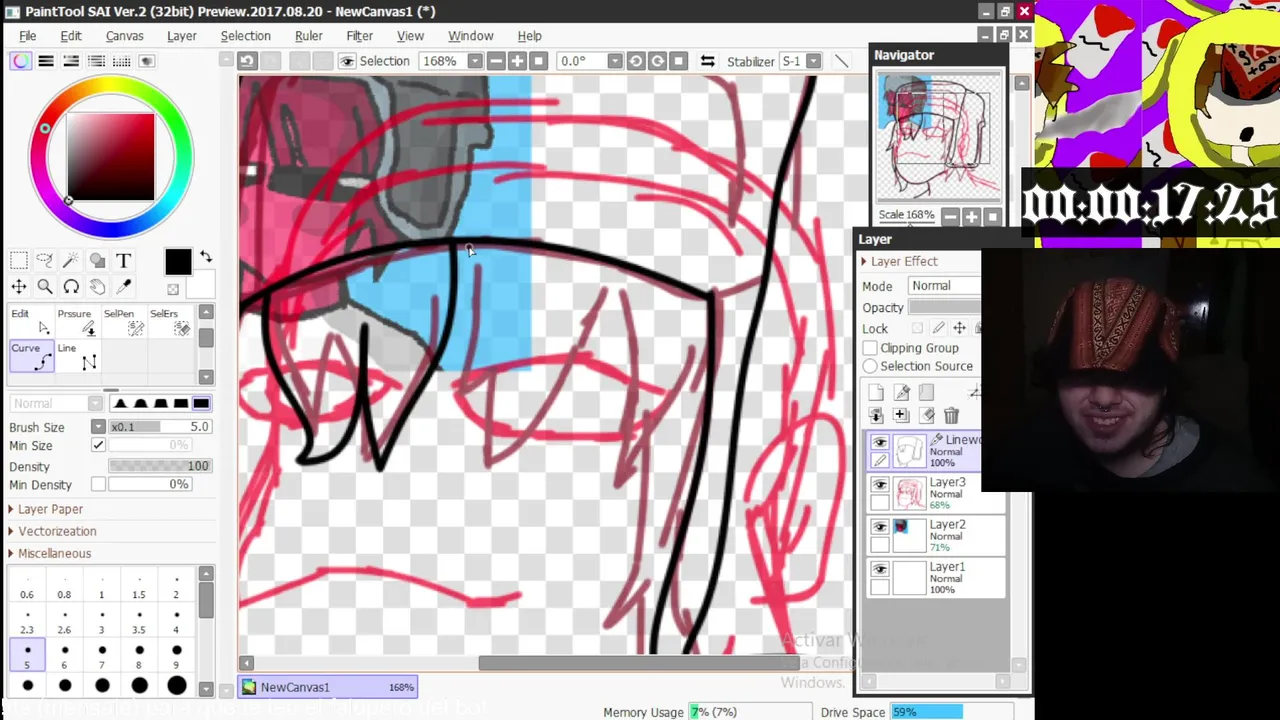Open the brush blend mode Normal dropdown
The image size is (1280, 720).
click(x=57, y=403)
